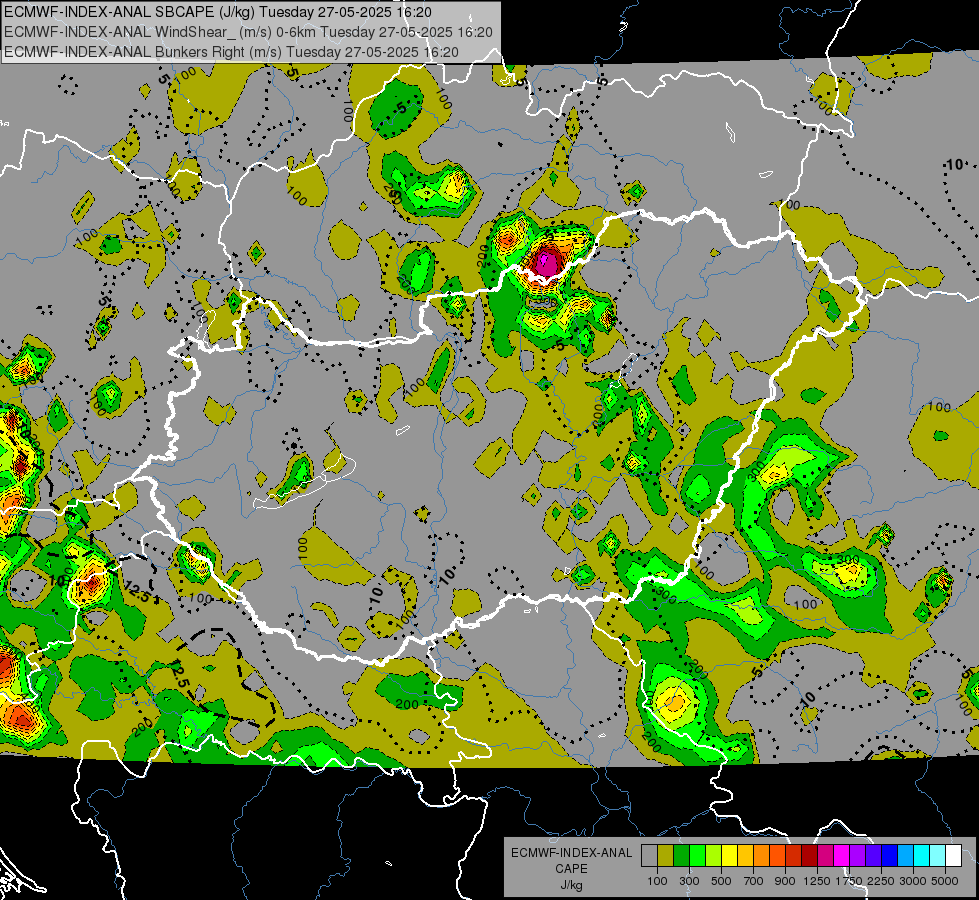This screenshot has width=979, height=900.
Task: Click the 700 legend scale value
Action: pos(754,881)
